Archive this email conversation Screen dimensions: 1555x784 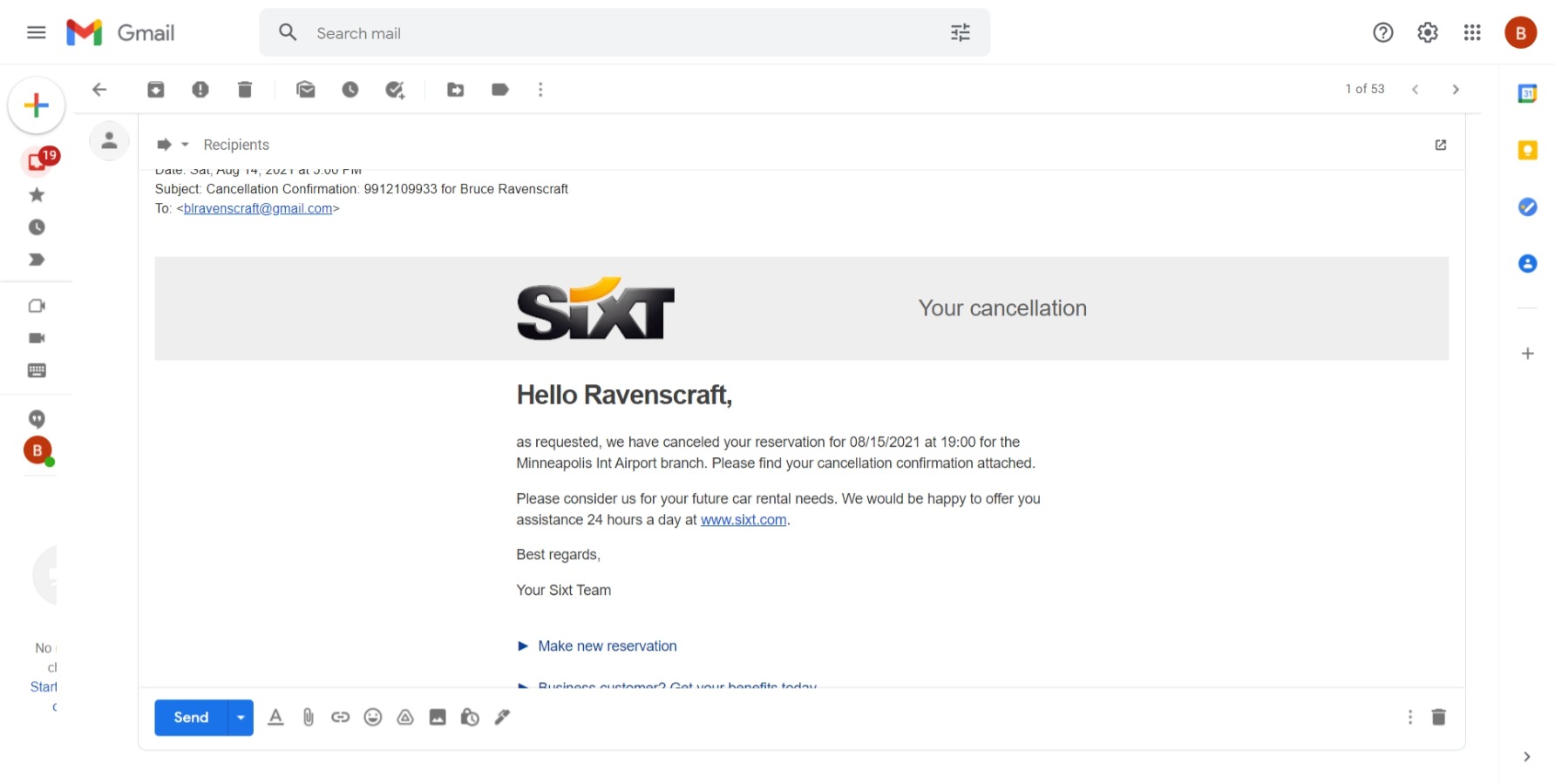click(x=156, y=90)
